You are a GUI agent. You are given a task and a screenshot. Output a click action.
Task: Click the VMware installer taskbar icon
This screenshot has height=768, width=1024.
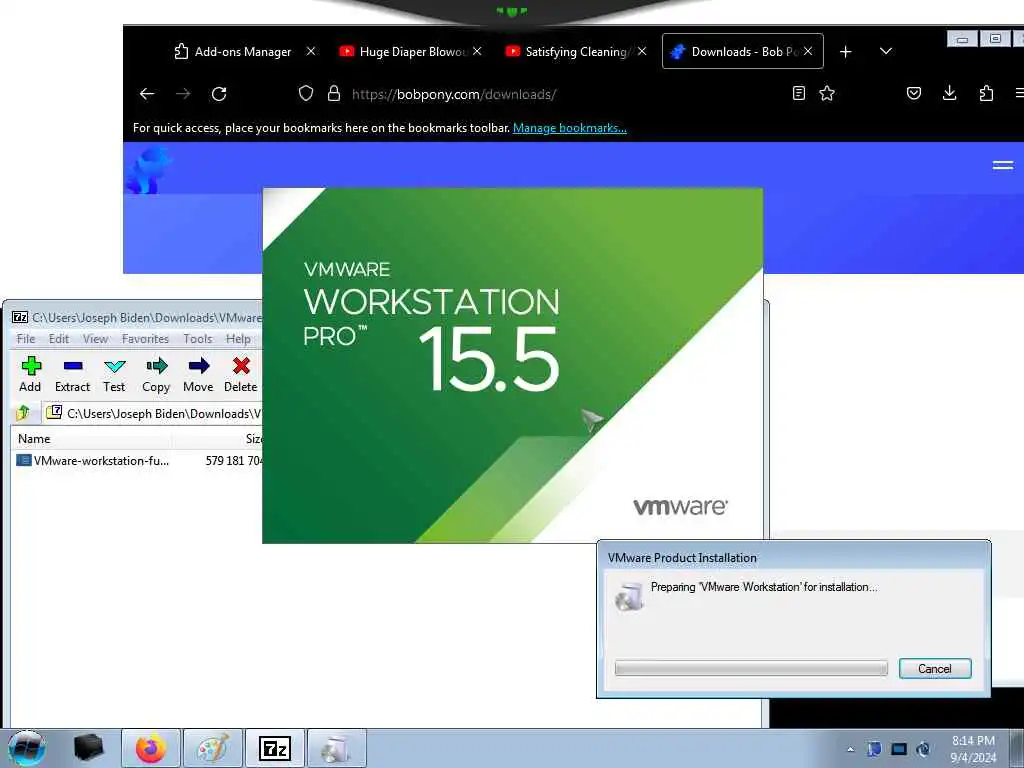(336, 748)
